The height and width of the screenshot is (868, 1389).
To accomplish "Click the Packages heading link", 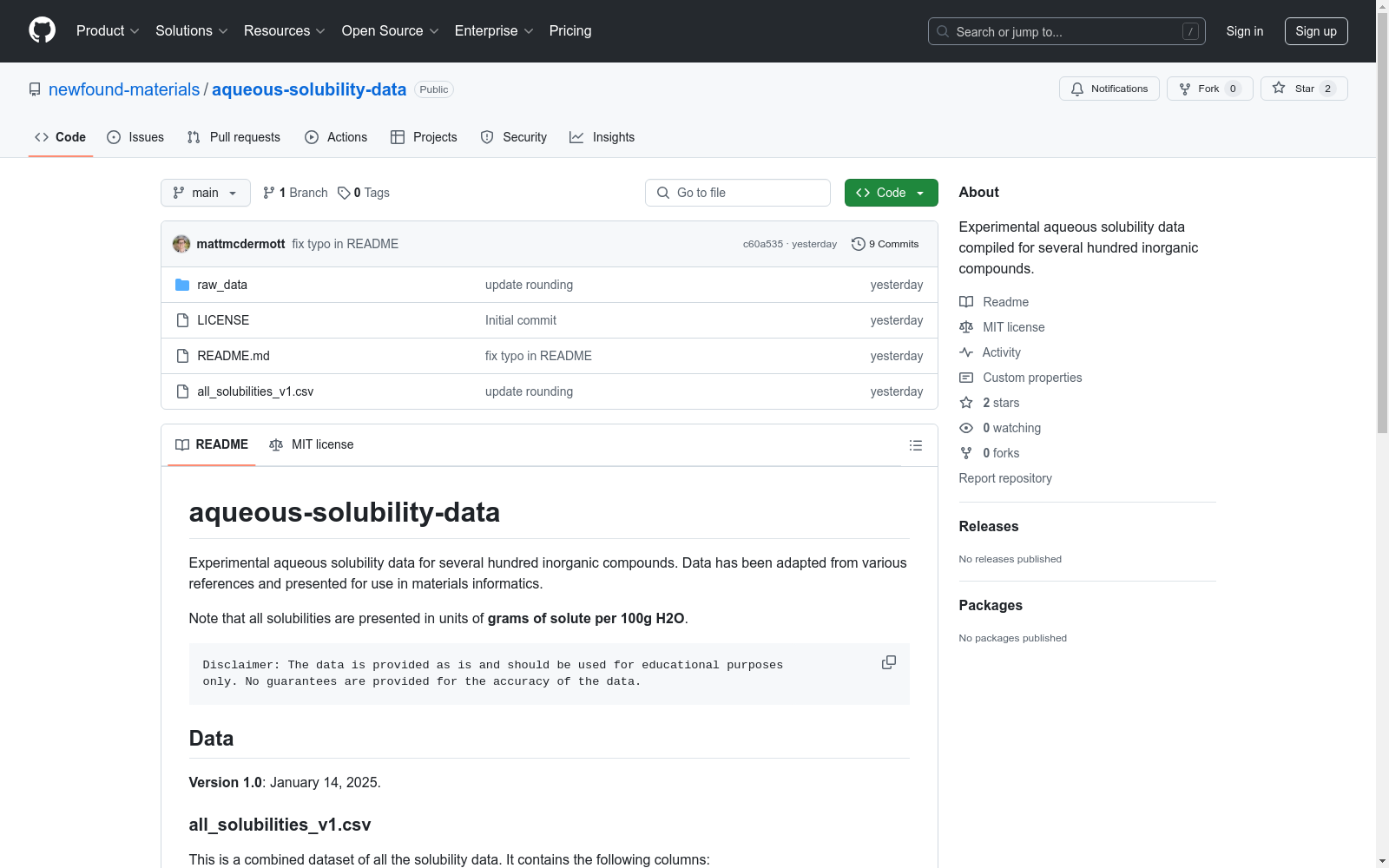I will tap(991, 605).
